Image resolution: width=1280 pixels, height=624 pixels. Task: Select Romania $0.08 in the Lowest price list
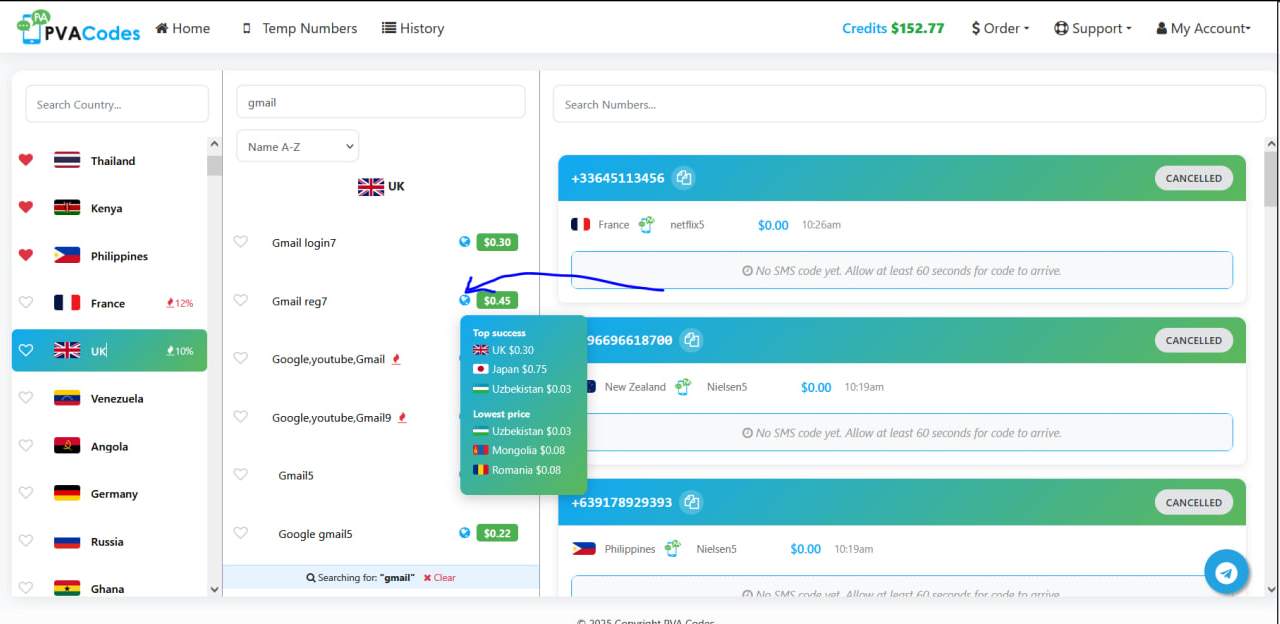click(x=517, y=470)
